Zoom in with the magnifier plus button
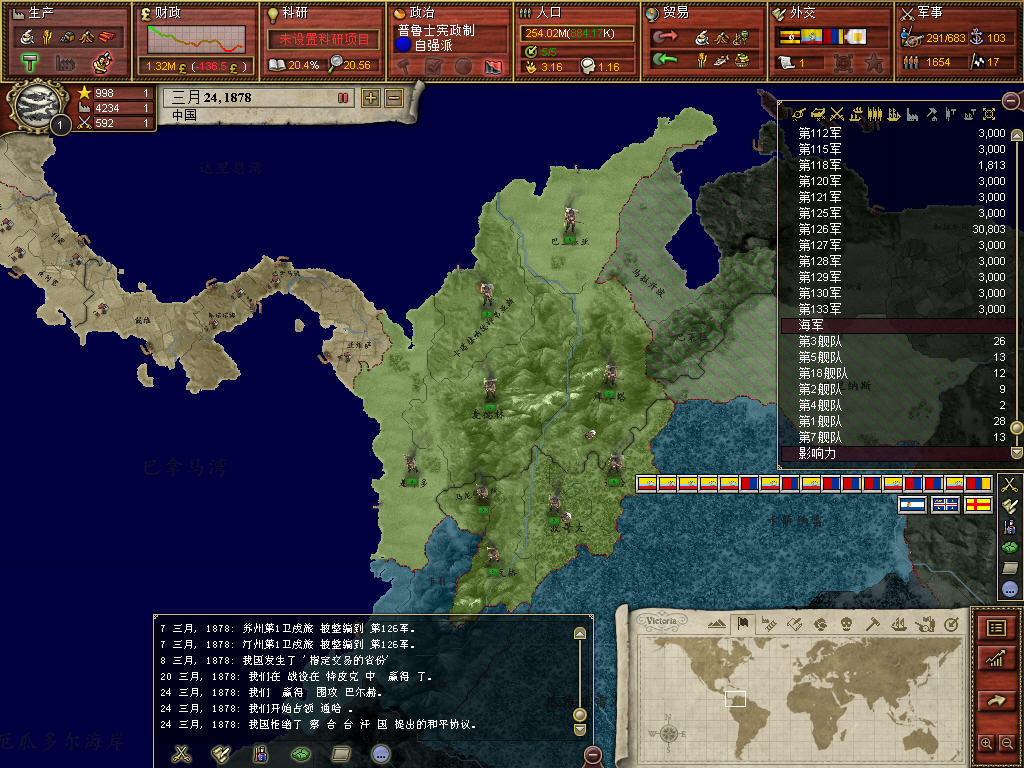Screen dimensions: 1024x768 point(986,743)
